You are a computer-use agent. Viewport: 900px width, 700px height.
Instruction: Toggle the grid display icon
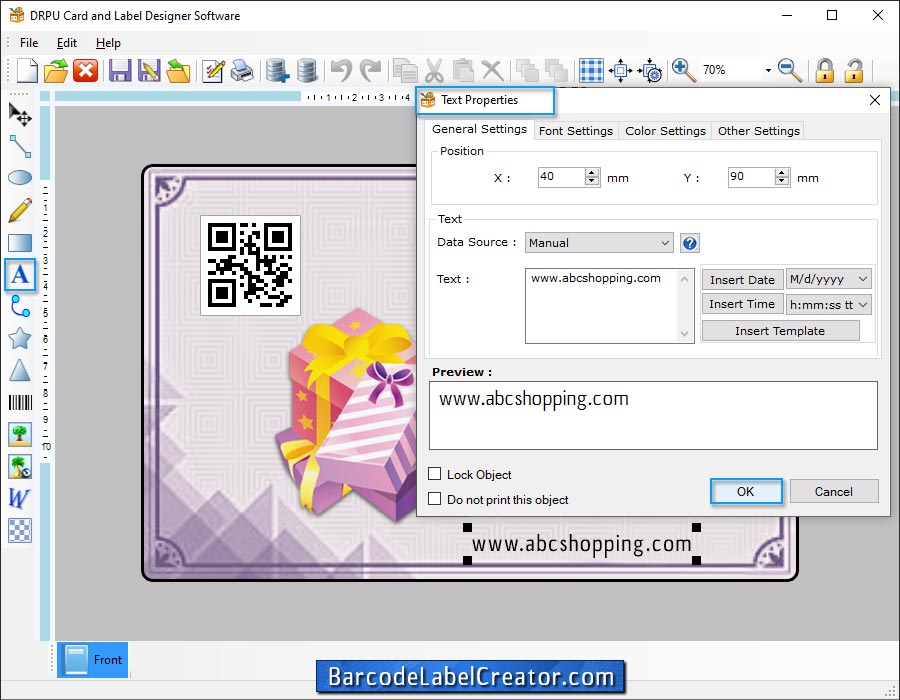coord(591,71)
